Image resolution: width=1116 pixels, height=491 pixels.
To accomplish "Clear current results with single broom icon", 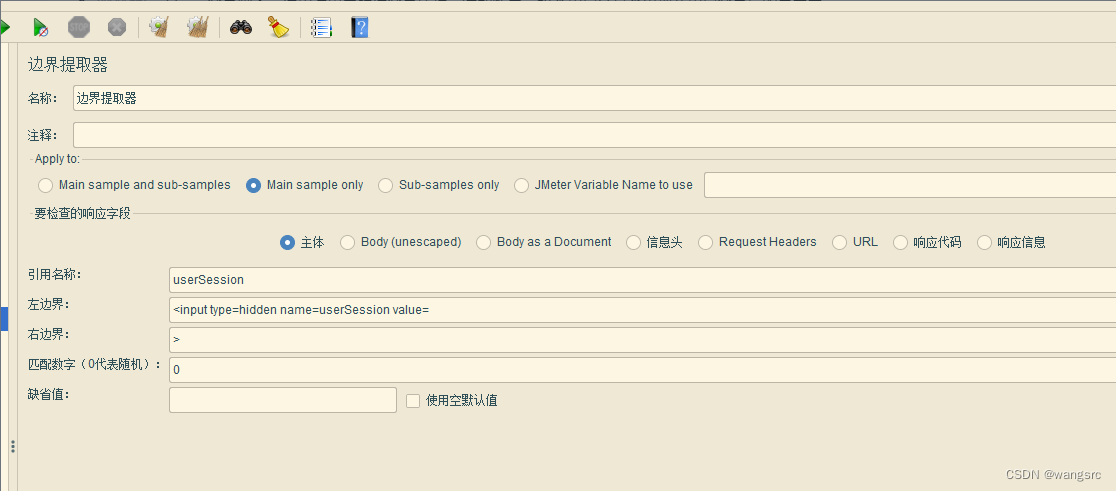I will (x=159, y=28).
